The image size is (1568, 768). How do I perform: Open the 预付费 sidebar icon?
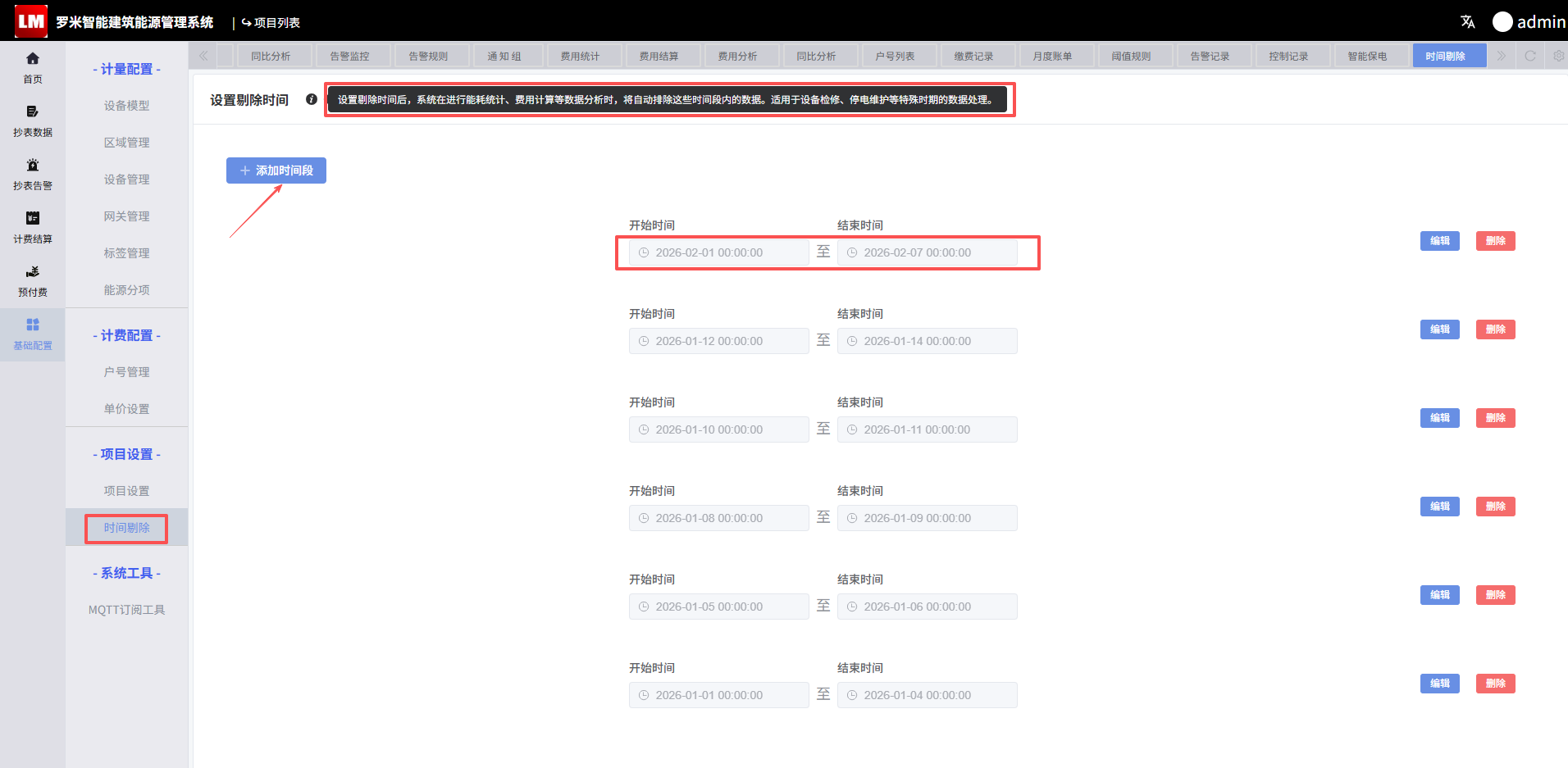pyautogui.click(x=33, y=272)
